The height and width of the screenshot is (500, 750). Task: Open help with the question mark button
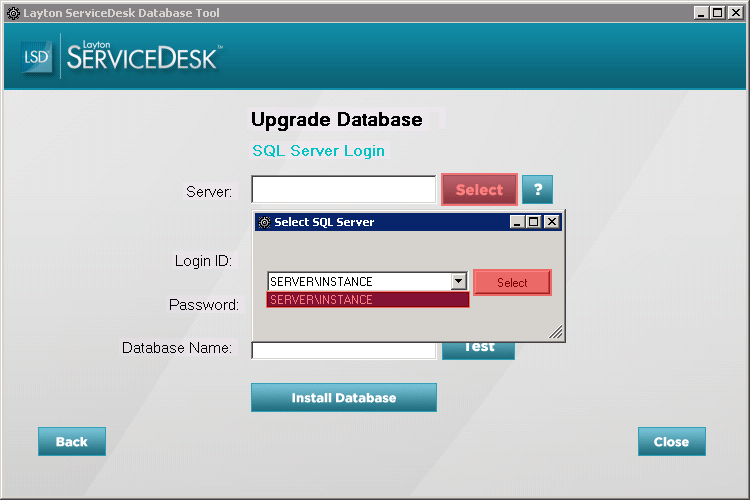coord(537,189)
